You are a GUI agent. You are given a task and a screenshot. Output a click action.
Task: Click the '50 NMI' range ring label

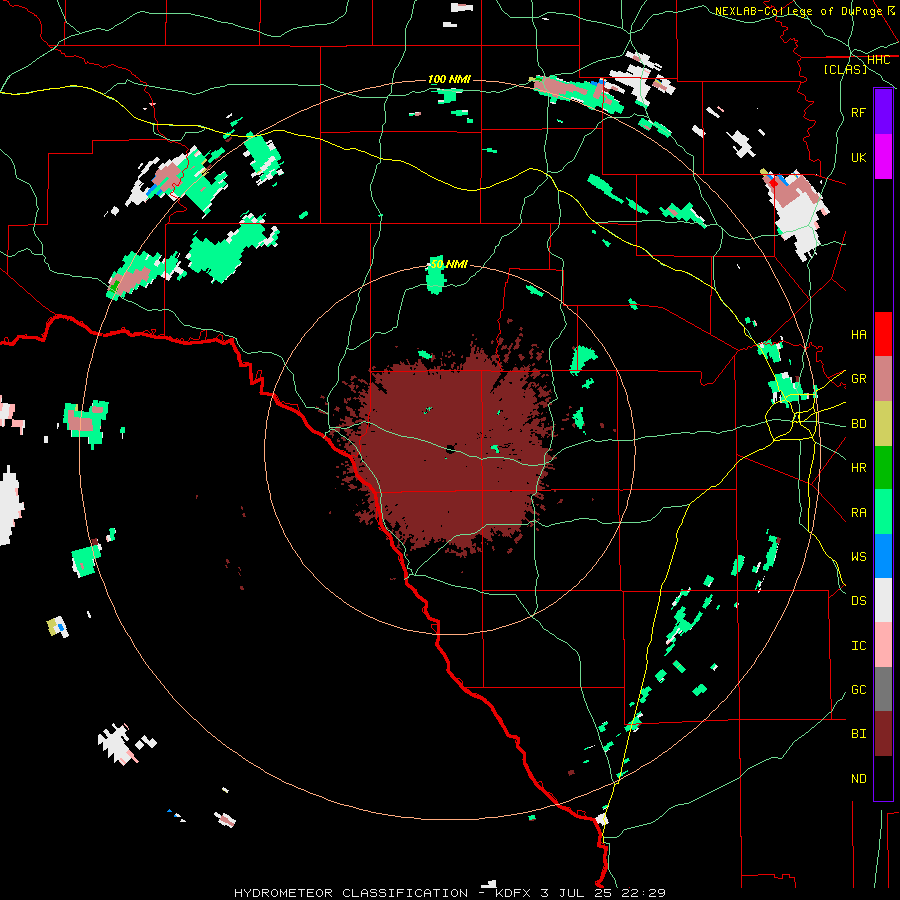[449, 264]
